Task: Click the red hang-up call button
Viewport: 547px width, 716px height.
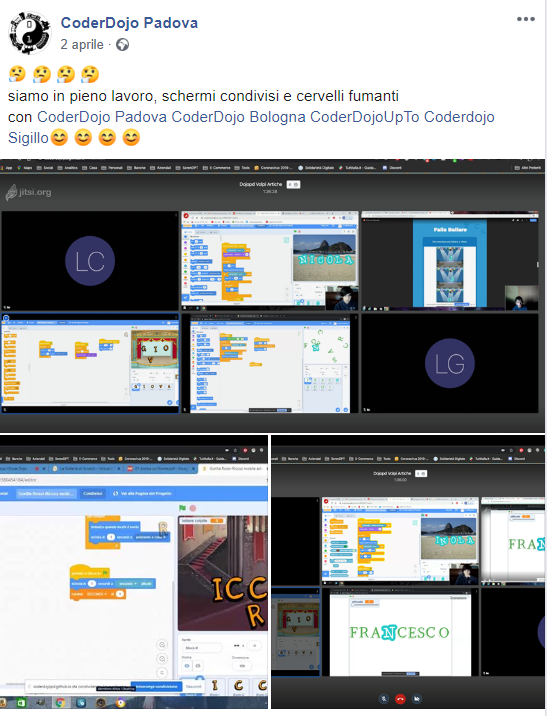Action: (x=400, y=699)
